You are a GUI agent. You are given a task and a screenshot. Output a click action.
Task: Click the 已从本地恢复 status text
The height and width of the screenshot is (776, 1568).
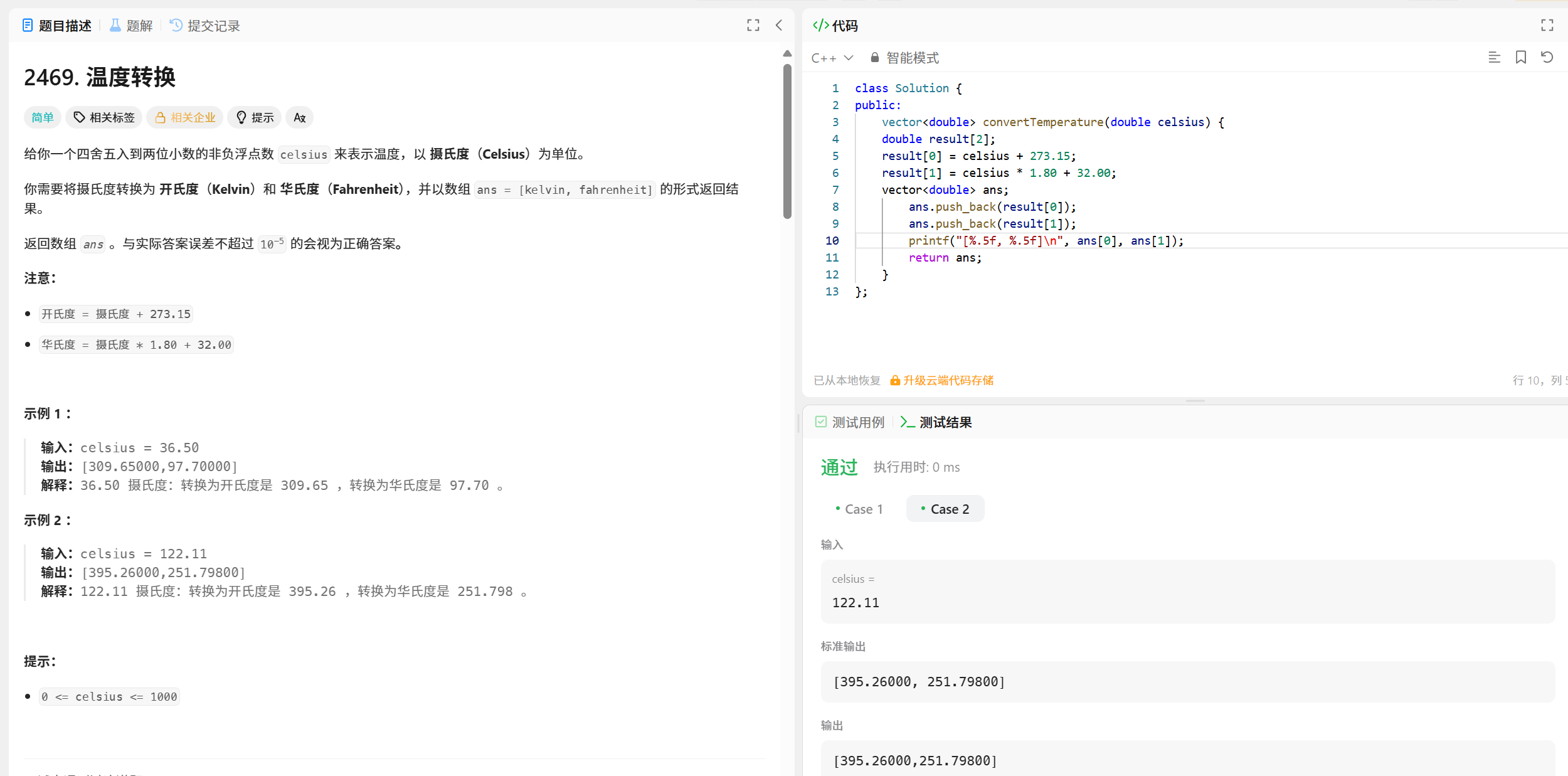pos(847,380)
